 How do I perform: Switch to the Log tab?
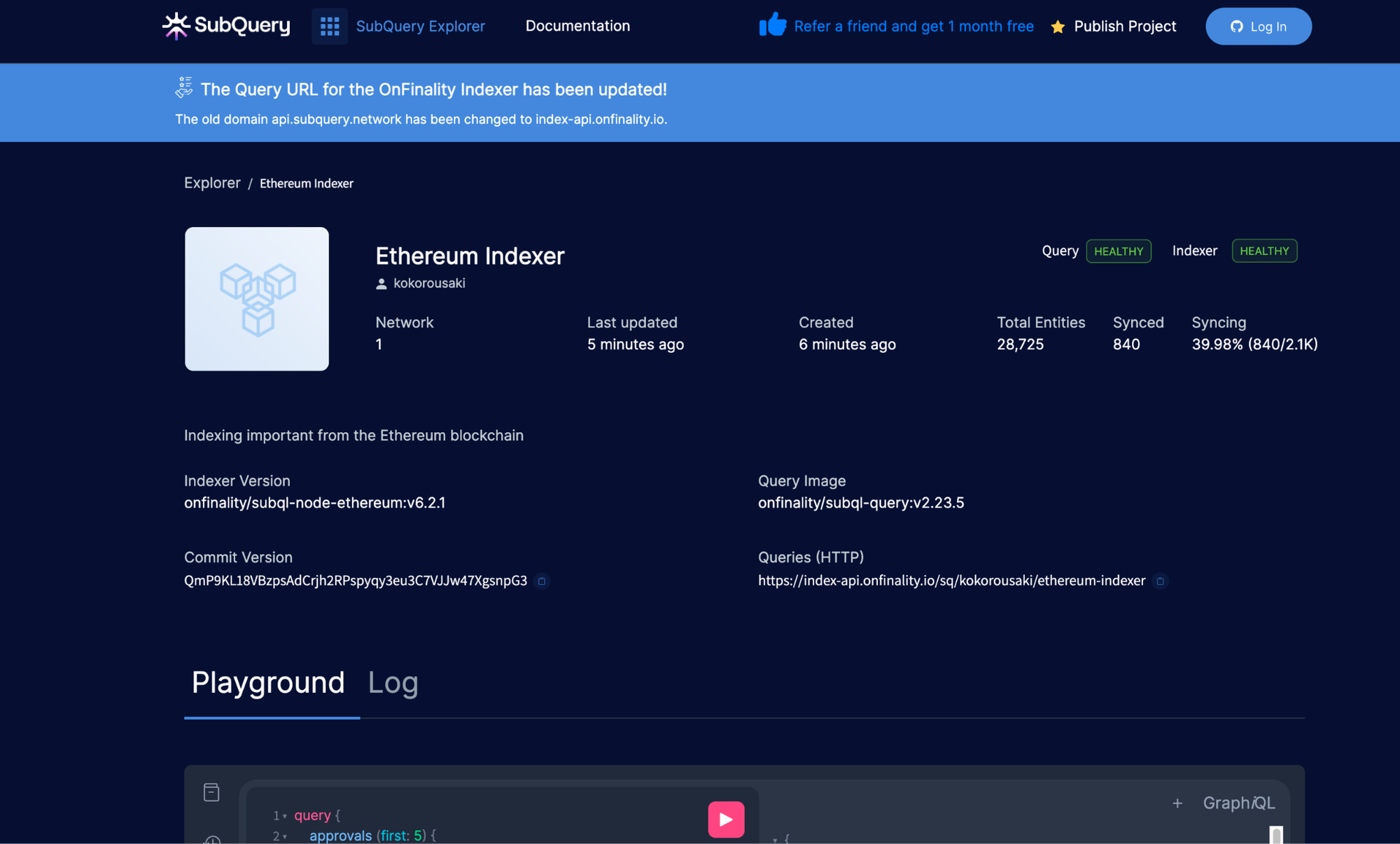tap(393, 683)
